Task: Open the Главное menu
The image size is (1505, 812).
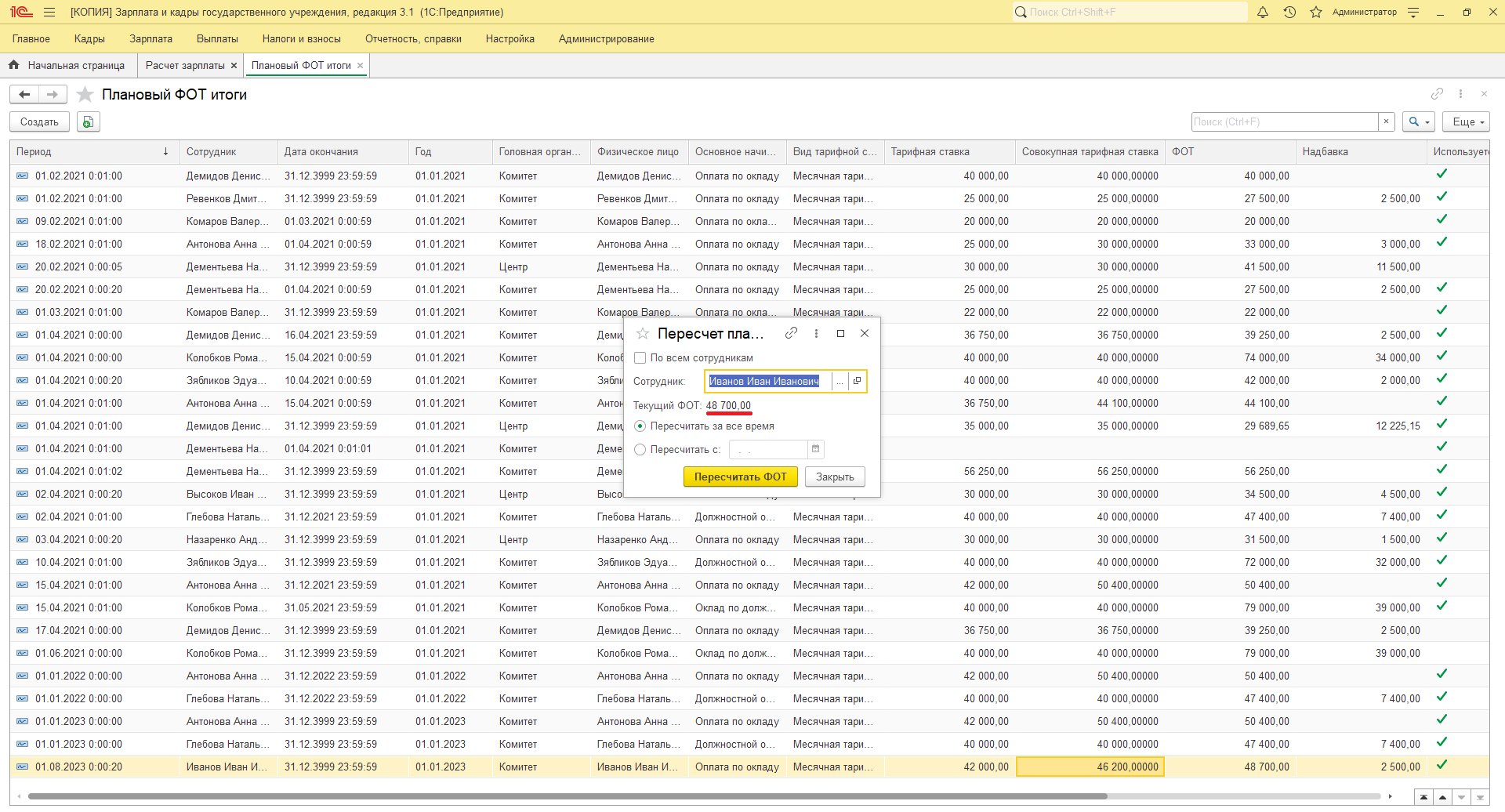Action: click(31, 38)
